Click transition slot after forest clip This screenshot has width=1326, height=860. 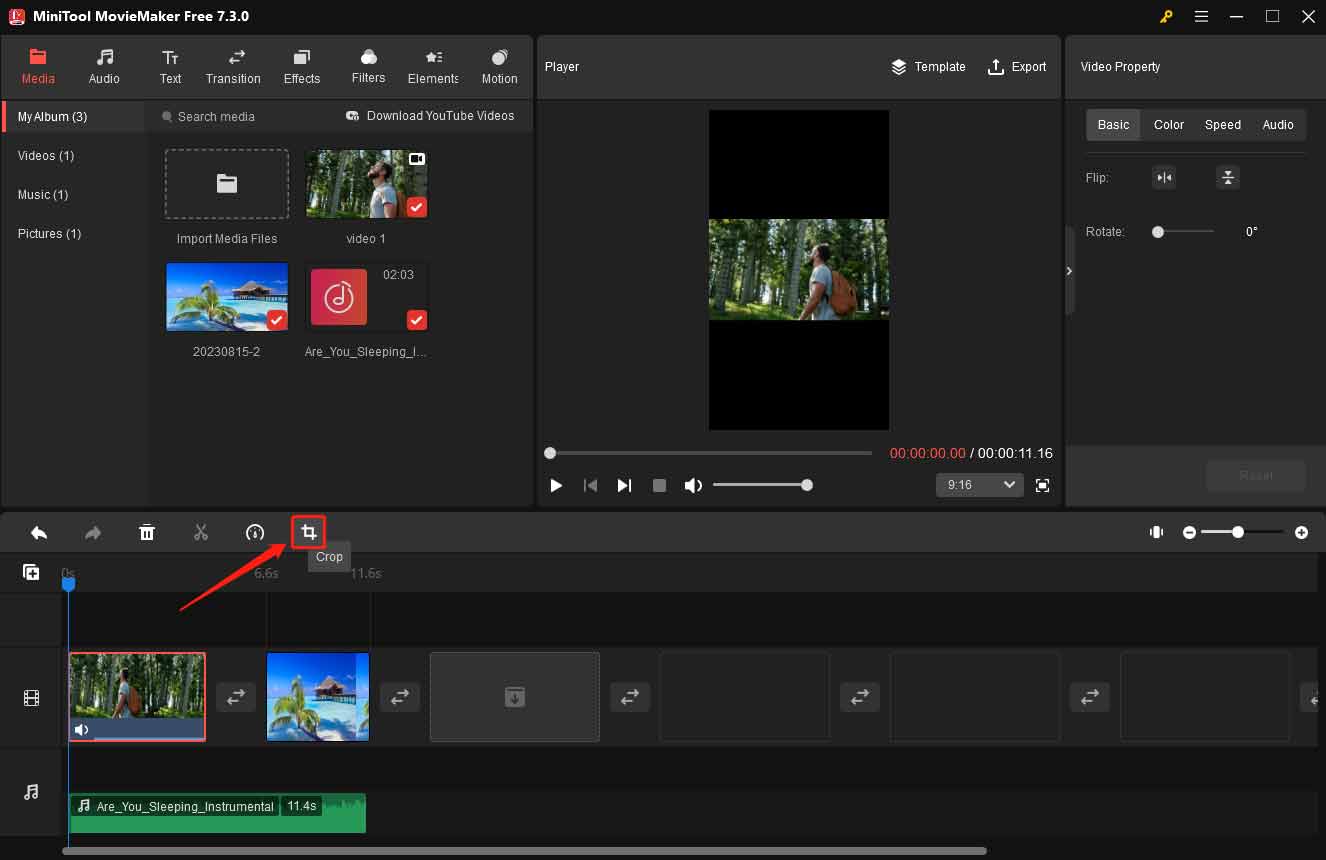point(236,697)
